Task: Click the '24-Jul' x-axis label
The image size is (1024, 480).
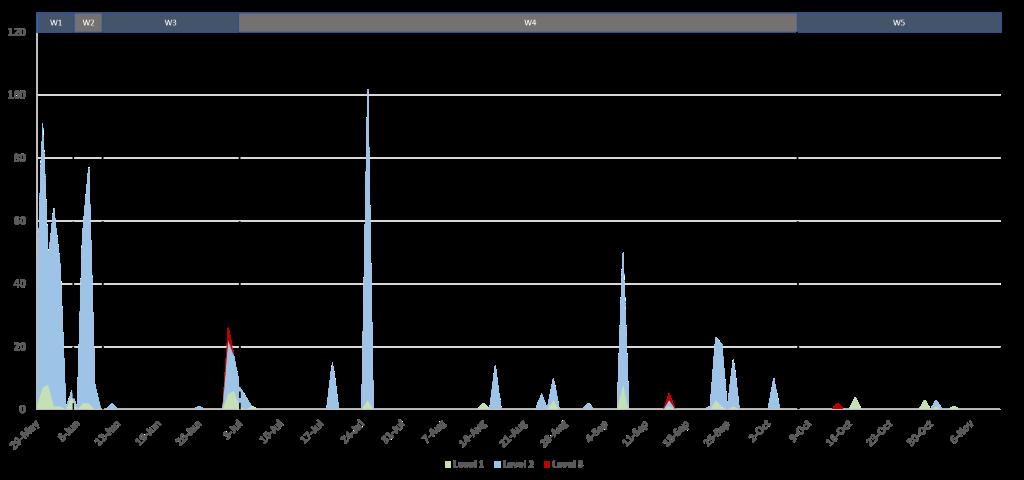Action: coord(351,431)
